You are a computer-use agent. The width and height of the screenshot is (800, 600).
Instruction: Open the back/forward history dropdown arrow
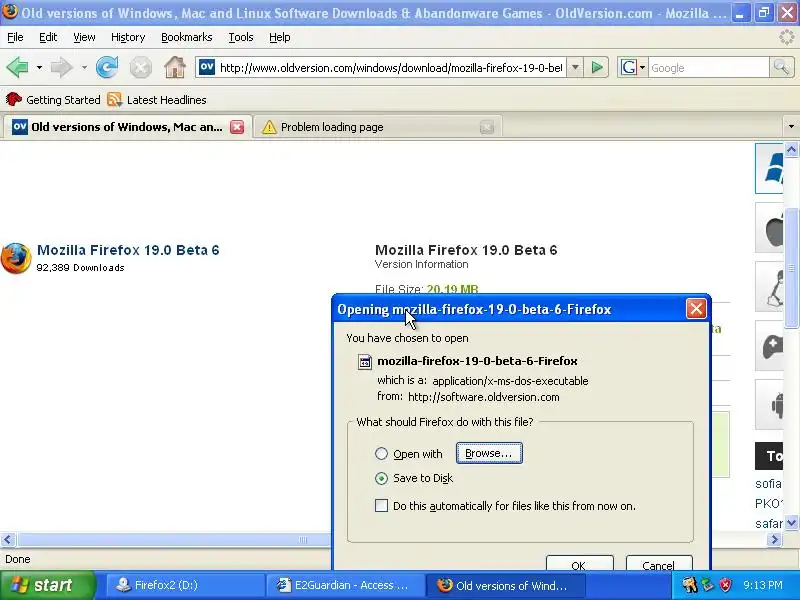coord(39,67)
